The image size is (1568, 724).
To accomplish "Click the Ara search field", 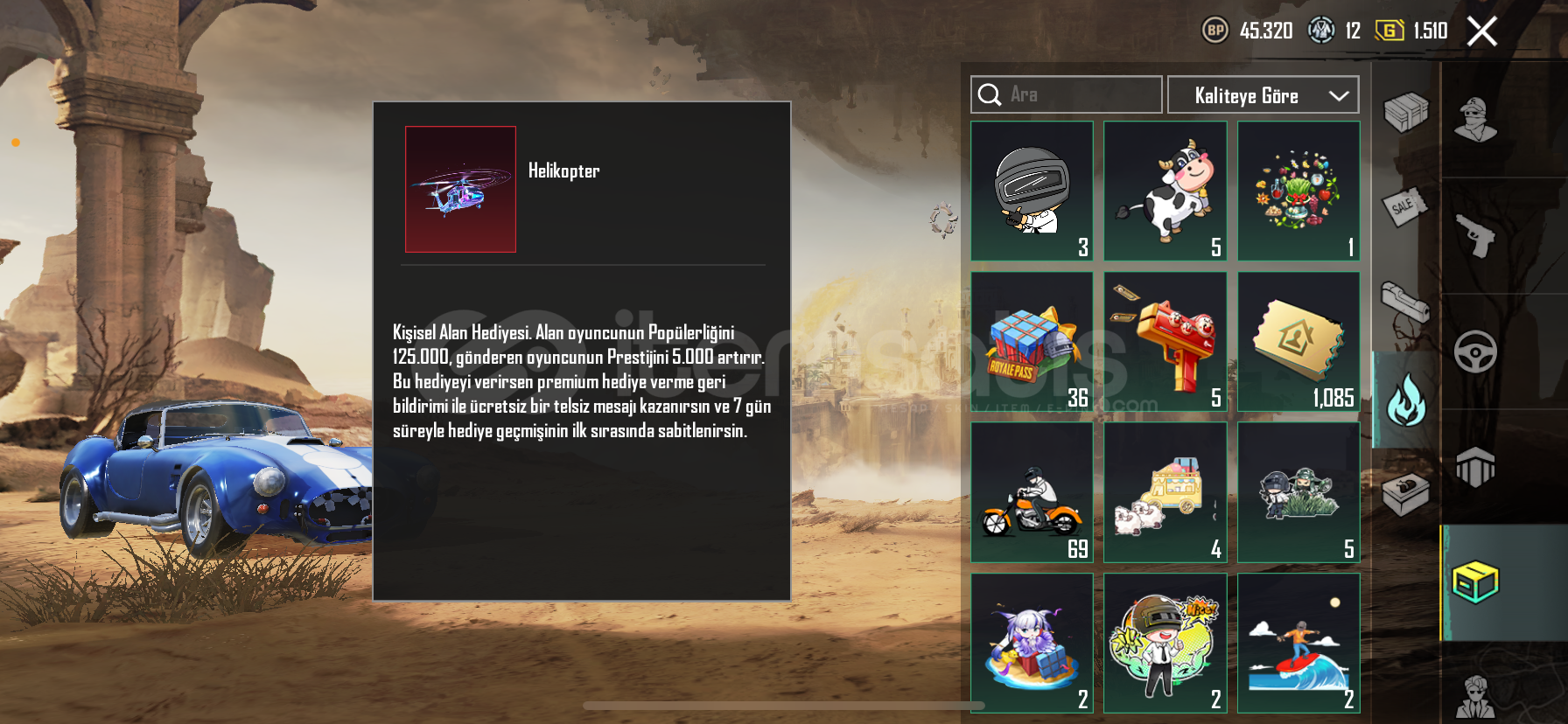I will [x=1066, y=94].
